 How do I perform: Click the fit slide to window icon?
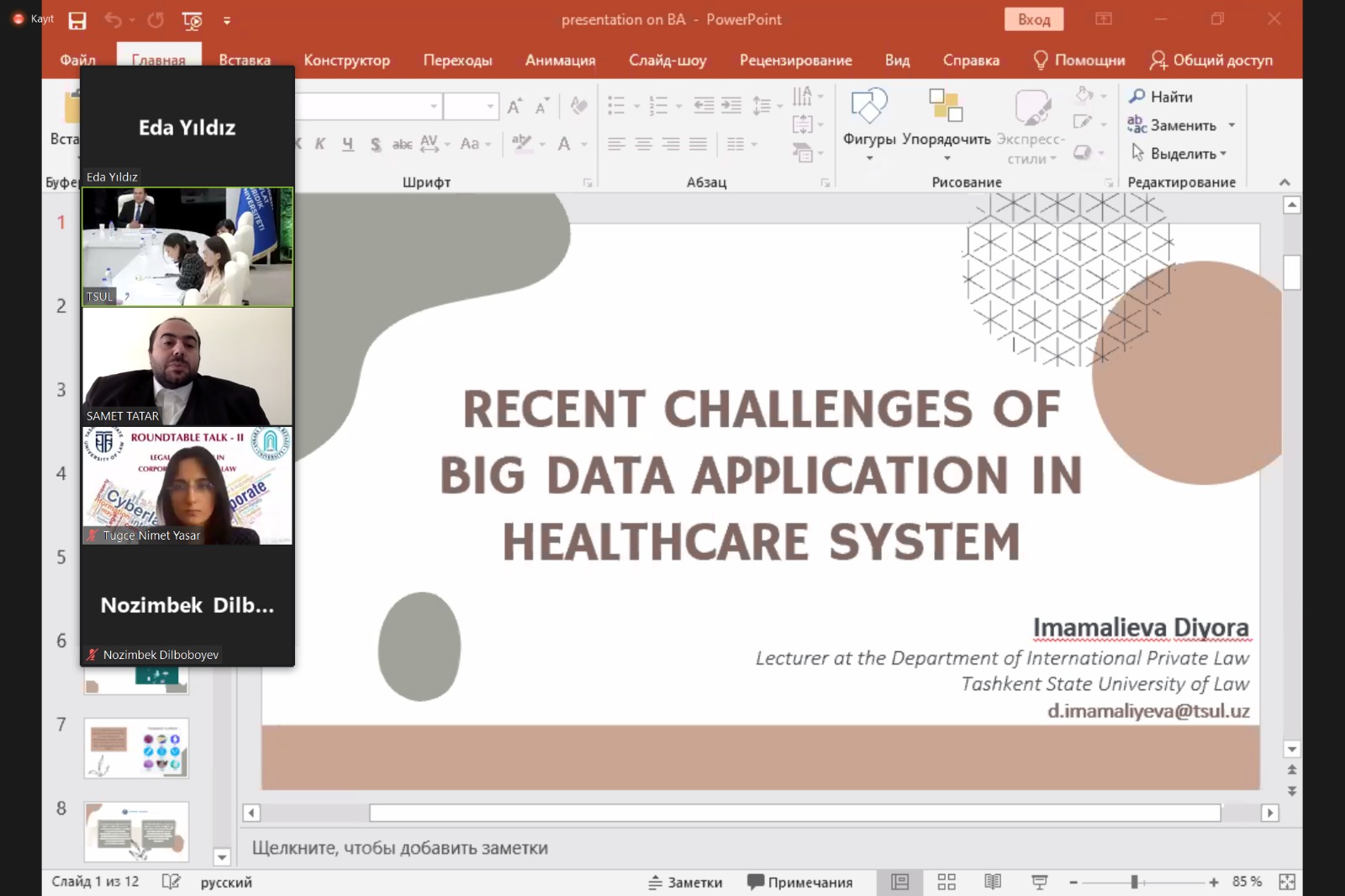click(1287, 882)
